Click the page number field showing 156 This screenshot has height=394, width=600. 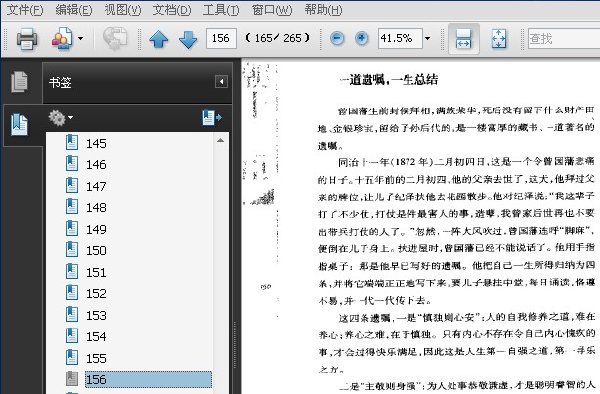point(221,38)
